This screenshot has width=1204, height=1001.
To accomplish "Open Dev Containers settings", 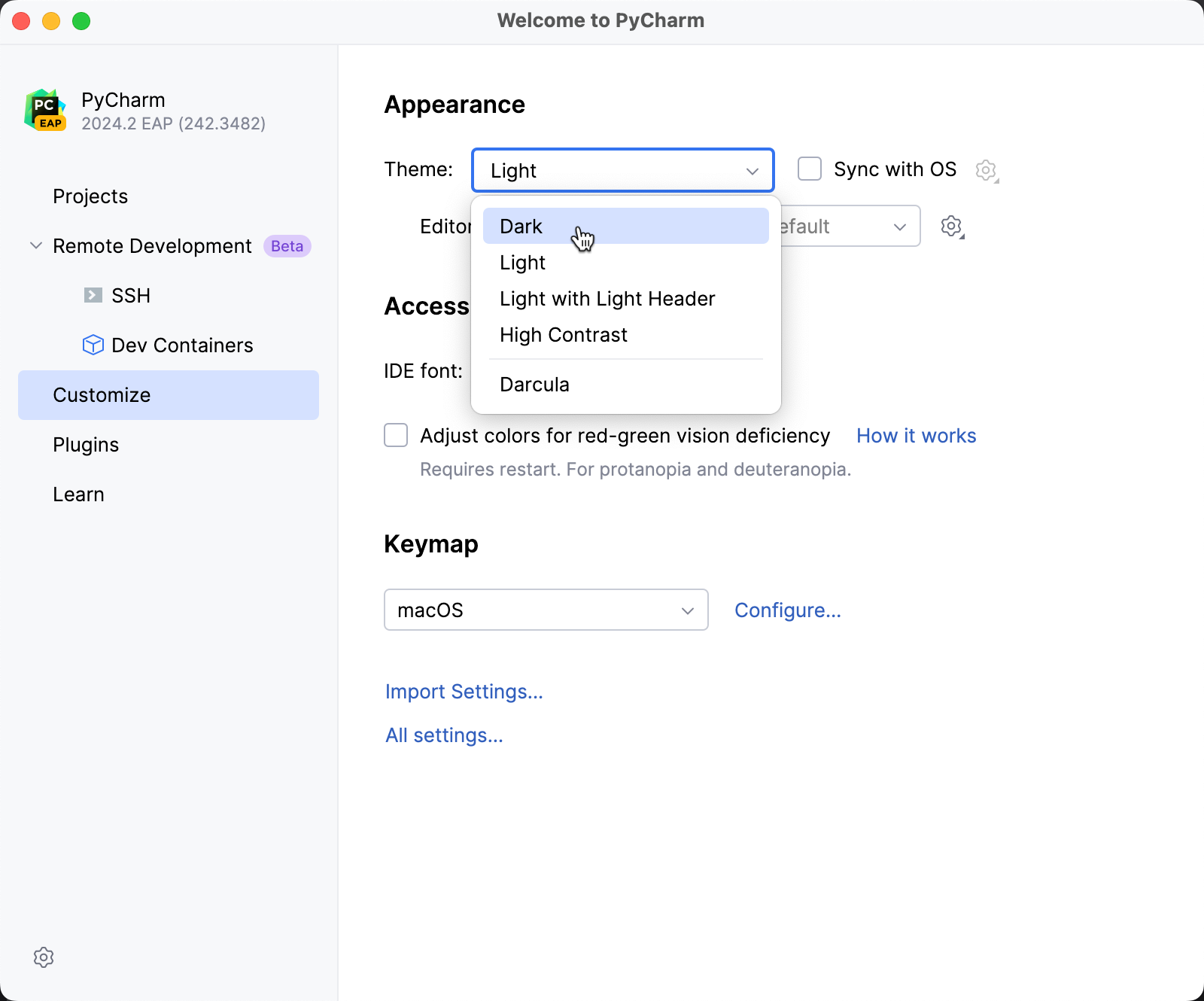I will pos(182,345).
